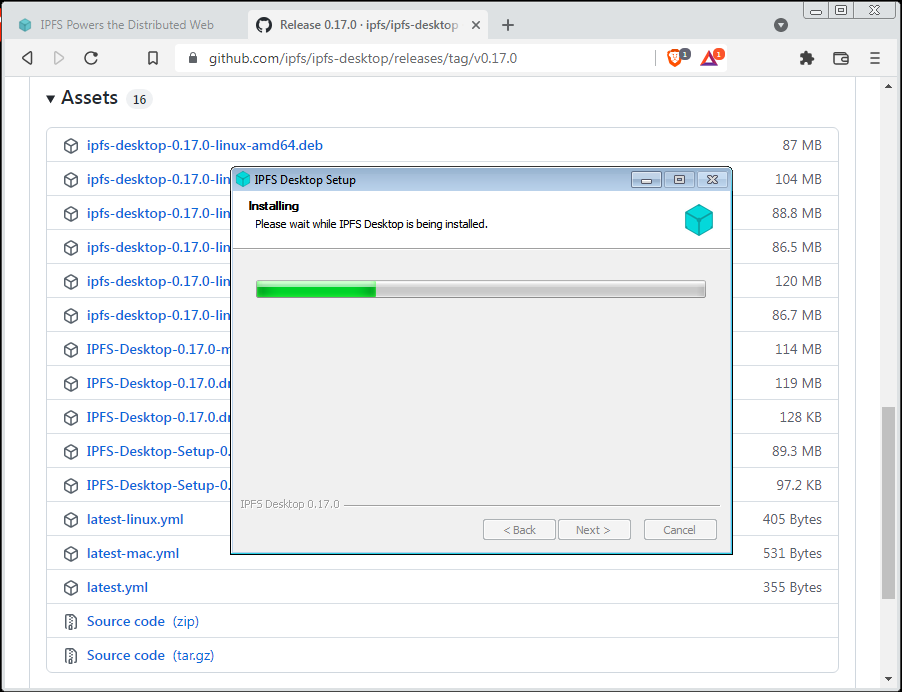Download ipfs-desktop-0.17.0-linux-amd64.deb

[205, 145]
